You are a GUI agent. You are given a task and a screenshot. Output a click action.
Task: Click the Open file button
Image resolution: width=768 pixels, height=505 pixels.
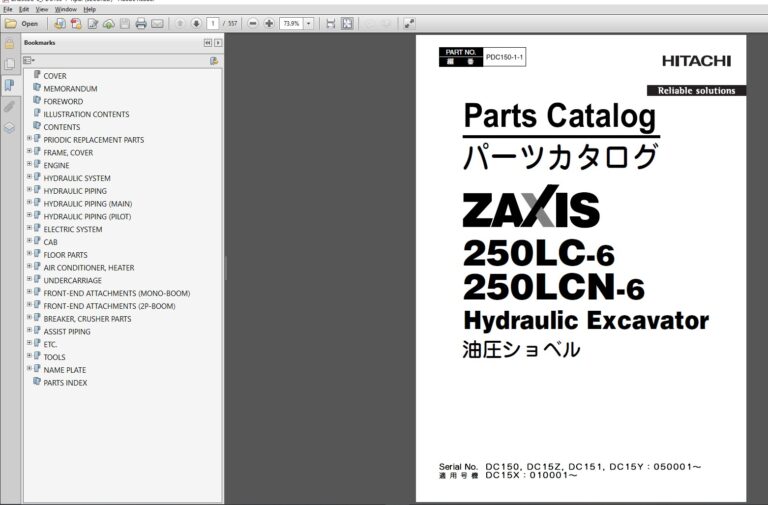point(21,23)
